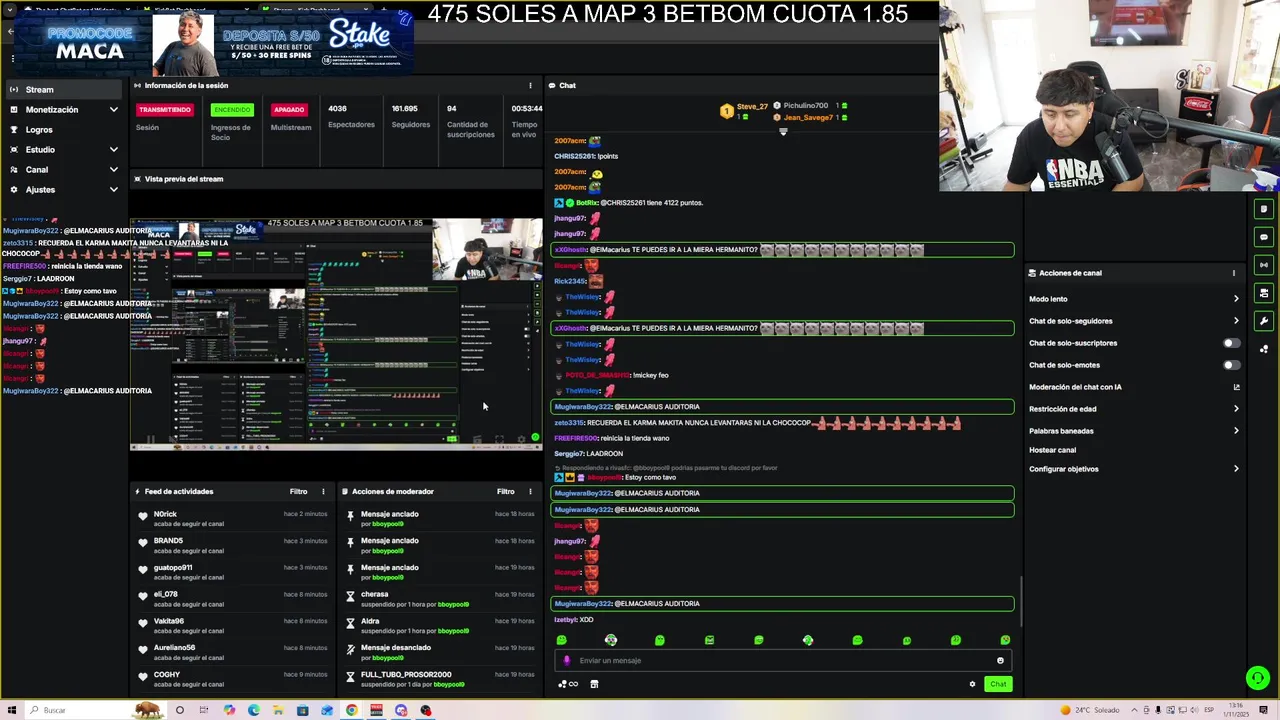
Task: Open Acciones de moderador options menu
Action: tap(530, 491)
